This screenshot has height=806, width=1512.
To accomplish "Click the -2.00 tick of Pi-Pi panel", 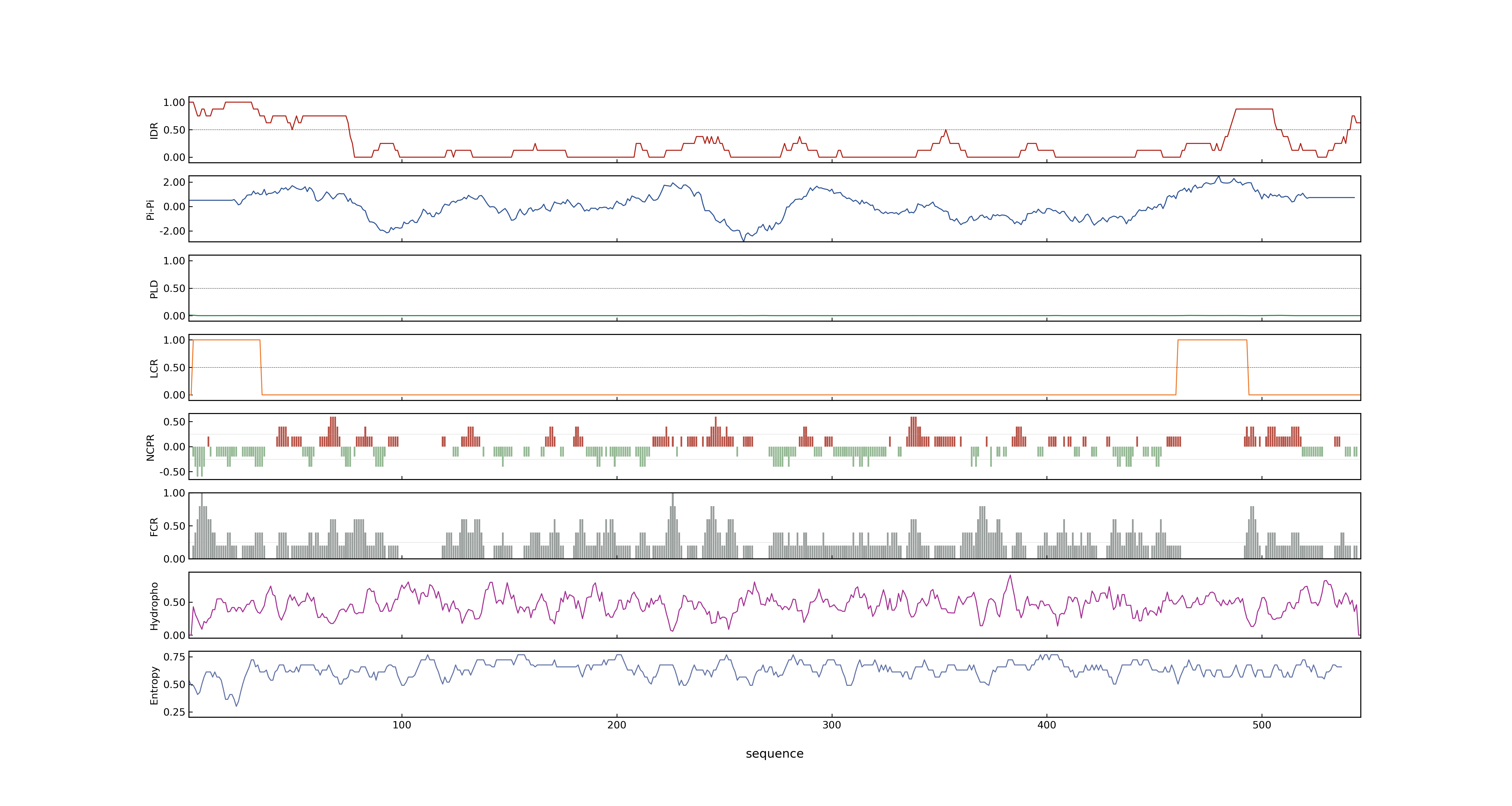I will point(172,231).
